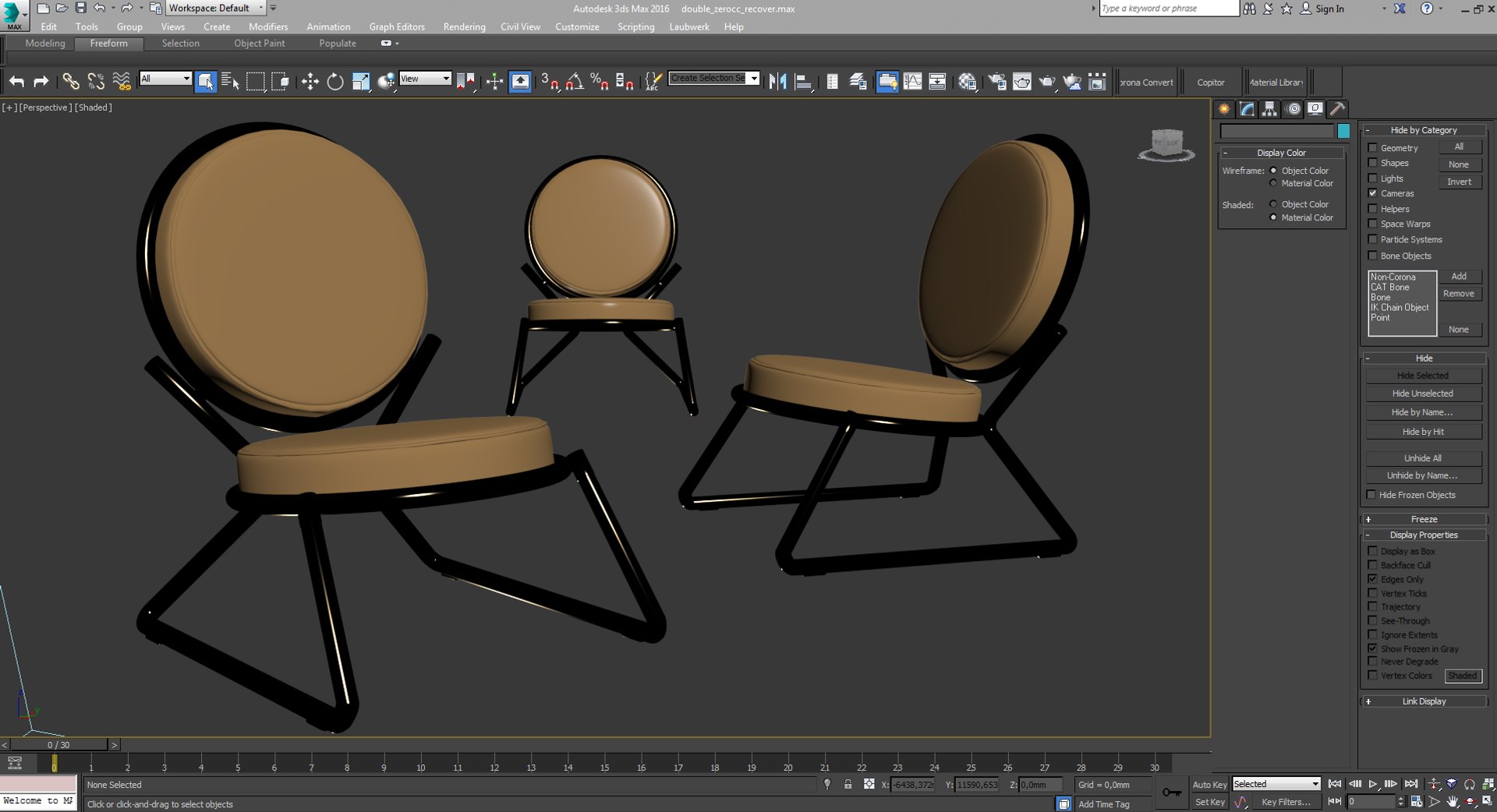The height and width of the screenshot is (812, 1497).
Task: Open the Utilities command panel tab
Action: (x=1338, y=109)
